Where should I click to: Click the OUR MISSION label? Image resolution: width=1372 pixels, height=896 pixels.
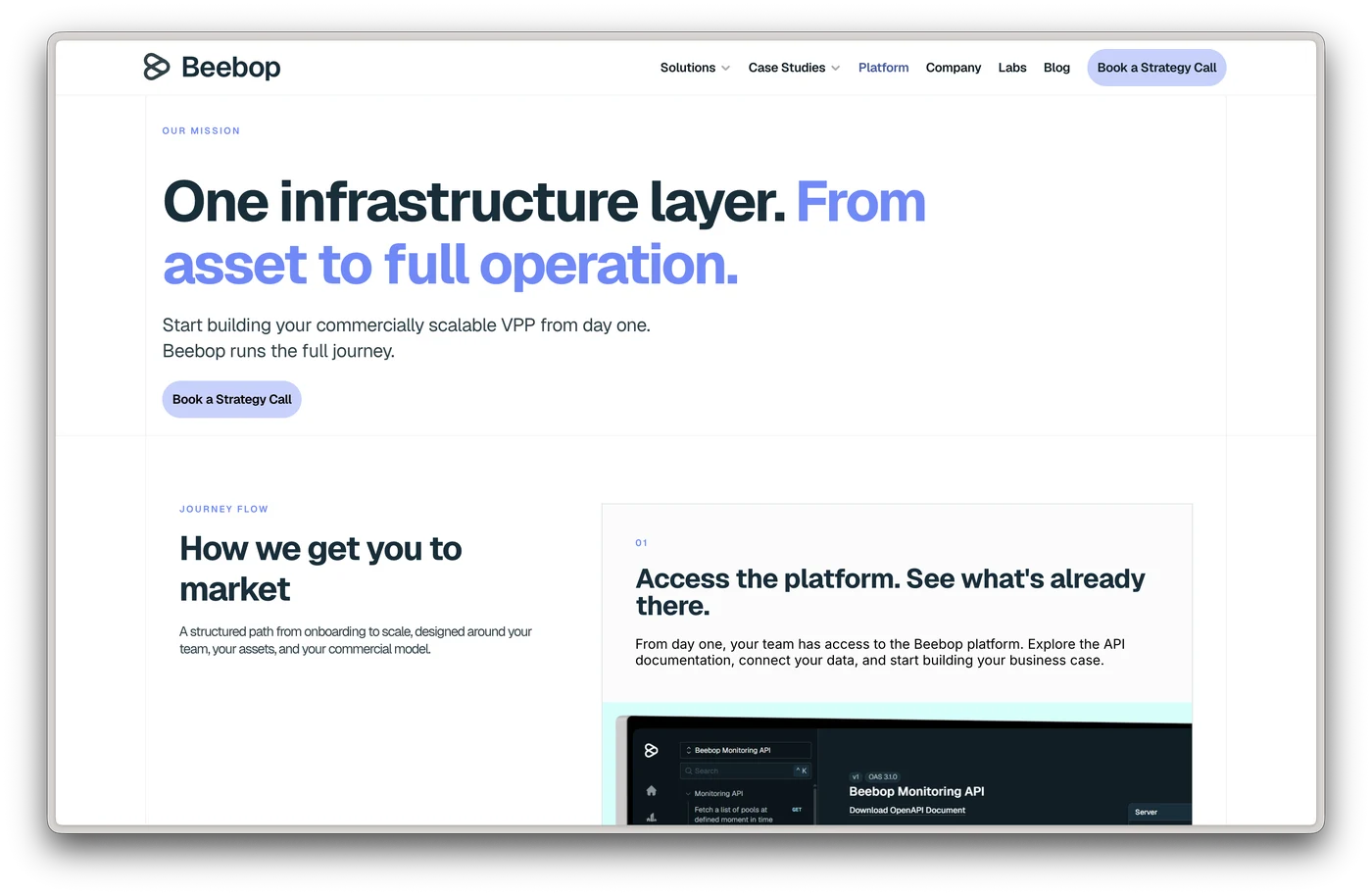coord(201,130)
